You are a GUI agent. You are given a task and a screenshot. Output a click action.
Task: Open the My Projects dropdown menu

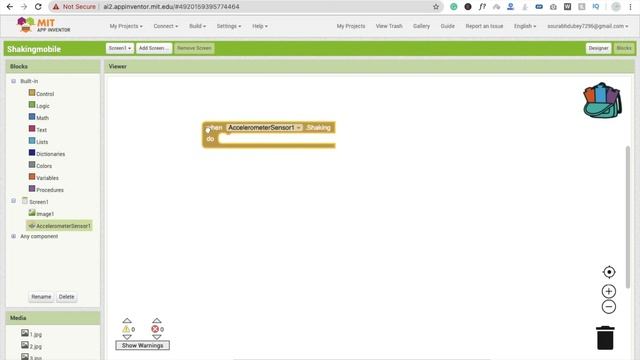126,26
